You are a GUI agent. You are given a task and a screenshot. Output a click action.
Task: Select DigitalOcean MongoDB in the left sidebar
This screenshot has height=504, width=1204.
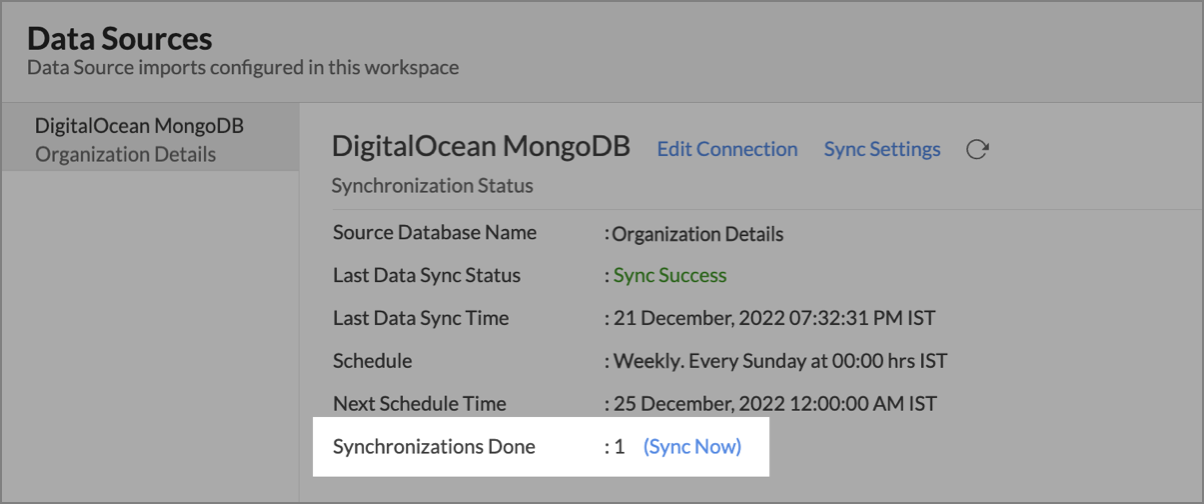point(139,126)
